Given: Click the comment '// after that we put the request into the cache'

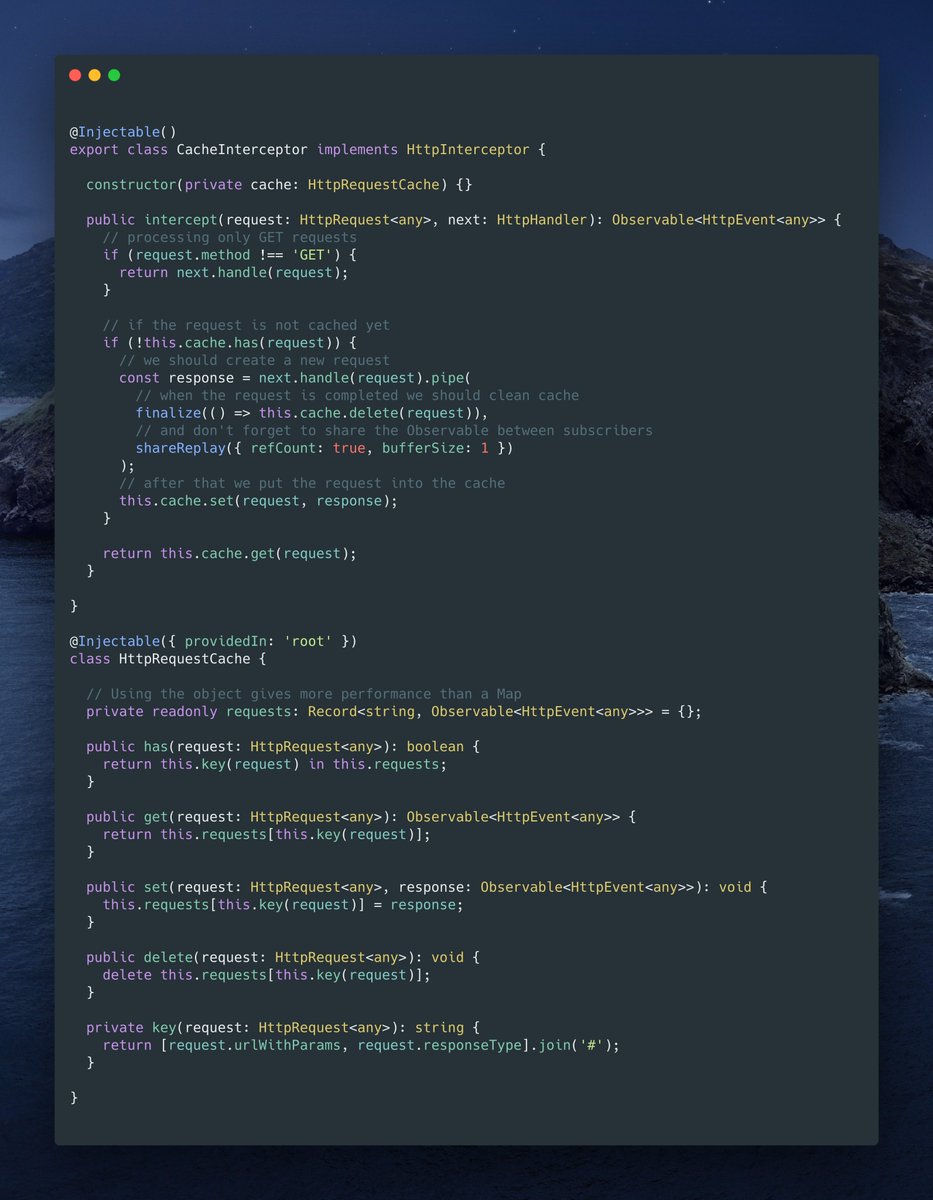Looking at the screenshot, I should pos(312,483).
